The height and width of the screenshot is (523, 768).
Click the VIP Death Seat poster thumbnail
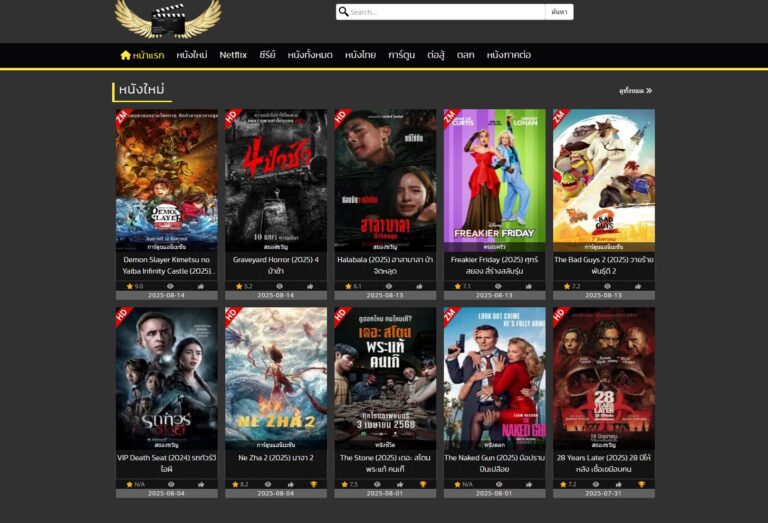[167, 379]
